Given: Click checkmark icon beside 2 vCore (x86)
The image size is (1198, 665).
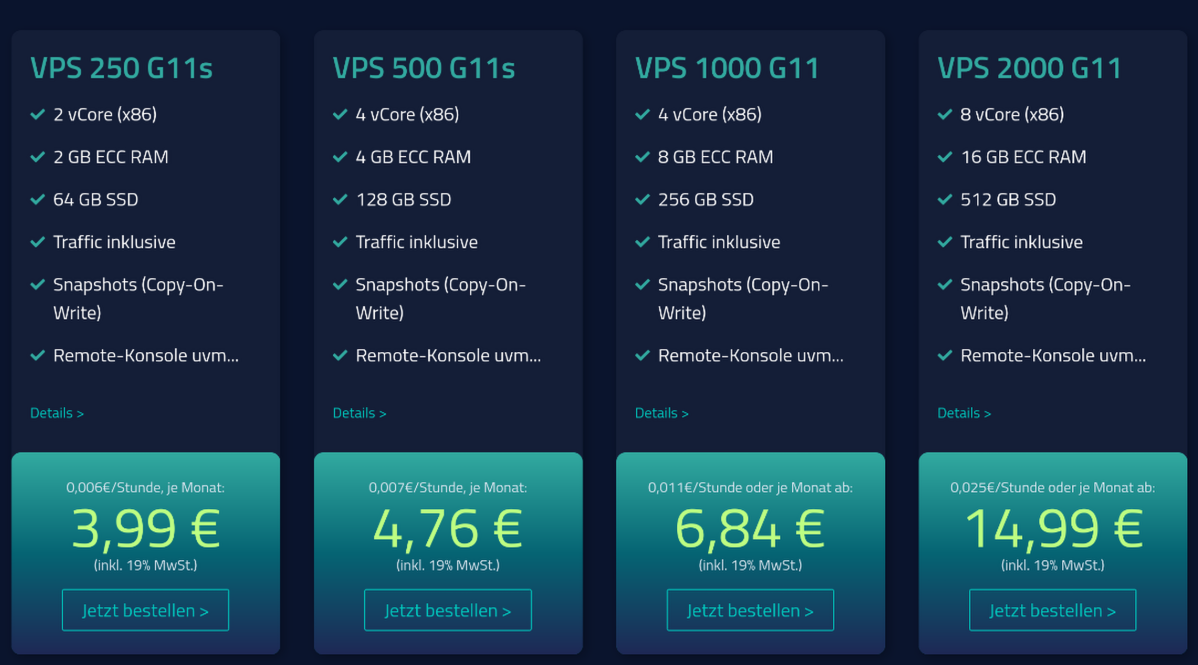Looking at the screenshot, I should click(x=38, y=115).
